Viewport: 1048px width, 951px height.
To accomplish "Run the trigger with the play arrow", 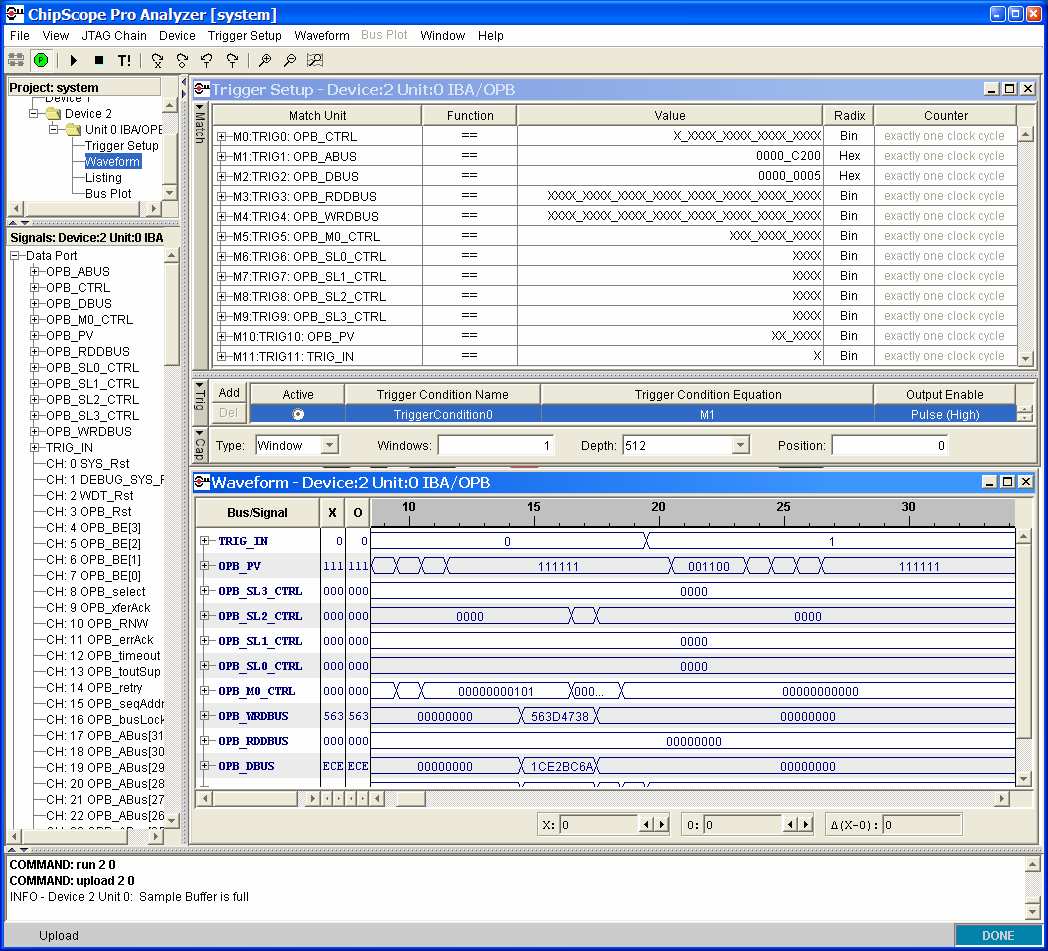I will 74,60.
